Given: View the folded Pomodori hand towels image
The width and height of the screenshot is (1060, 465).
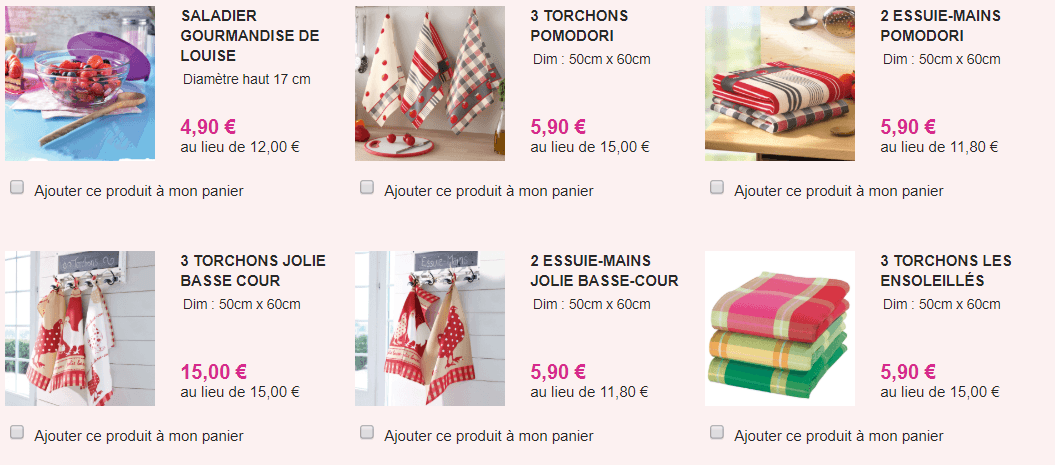Looking at the screenshot, I should 779,83.
